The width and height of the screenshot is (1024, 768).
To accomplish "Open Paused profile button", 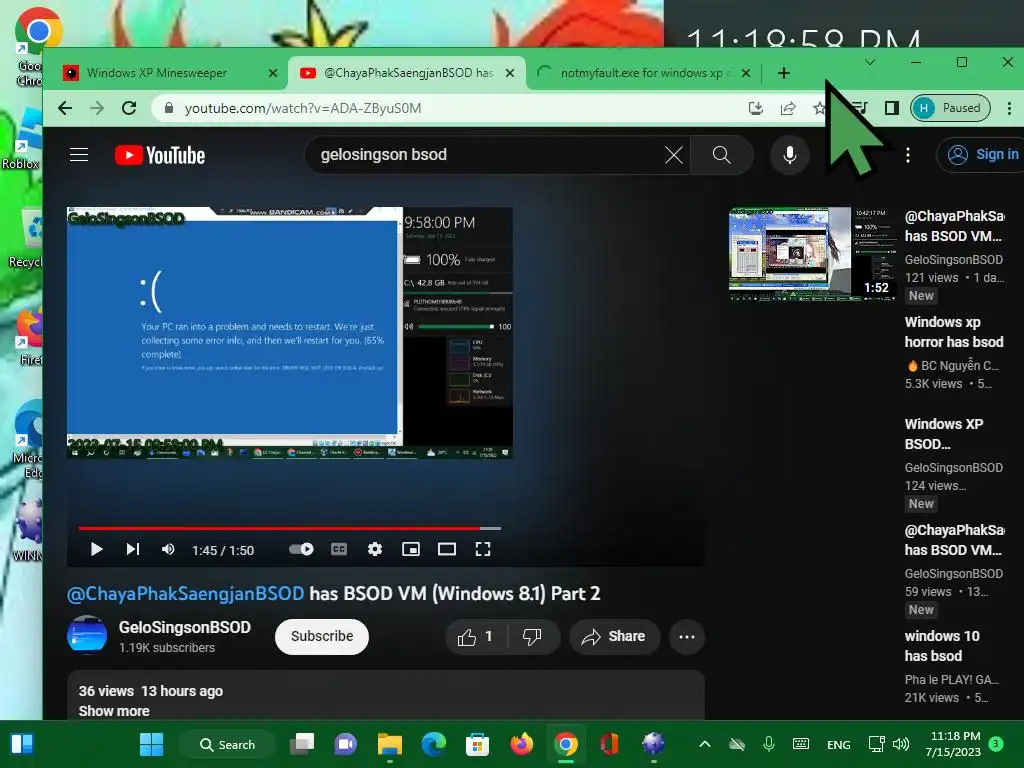I will tap(950, 108).
